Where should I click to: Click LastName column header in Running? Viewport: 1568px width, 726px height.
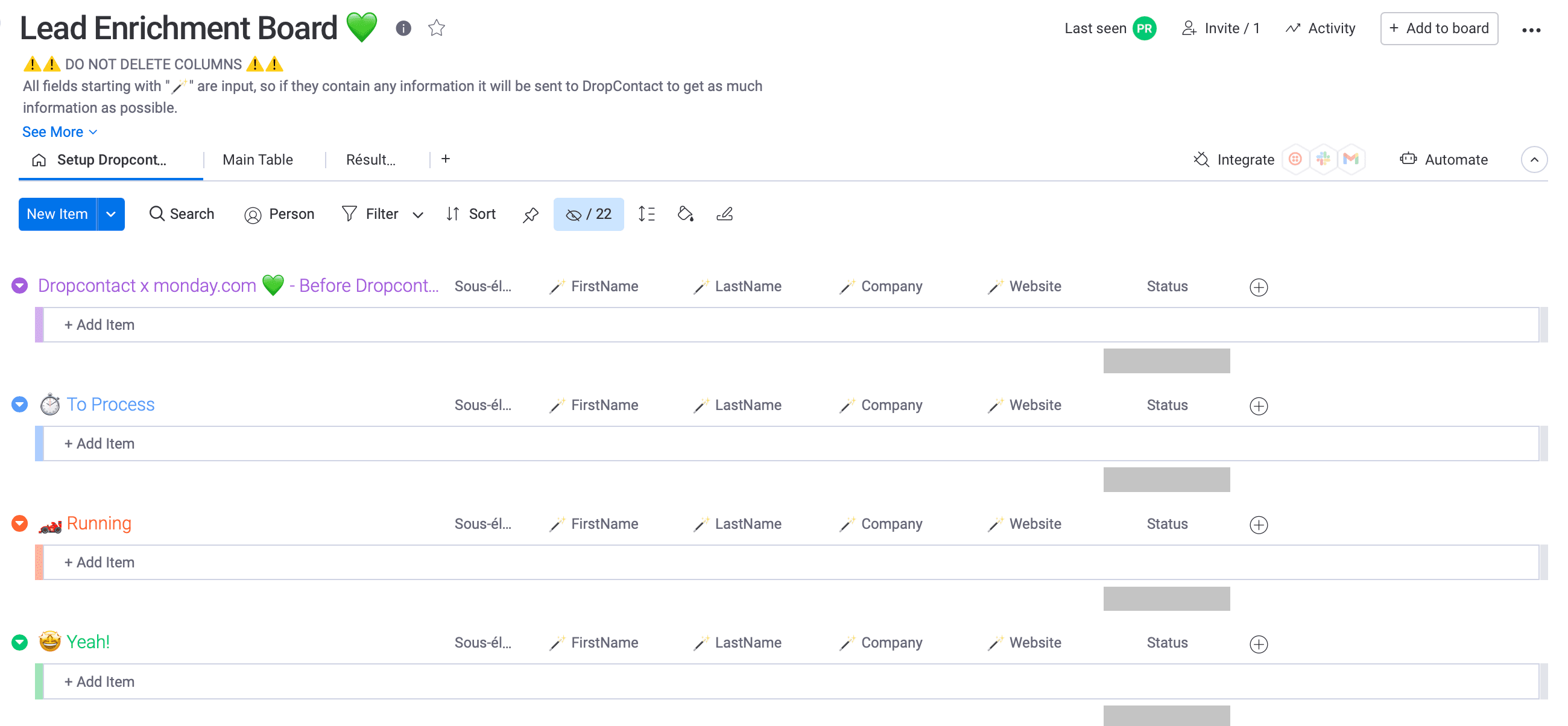pyautogui.click(x=737, y=524)
